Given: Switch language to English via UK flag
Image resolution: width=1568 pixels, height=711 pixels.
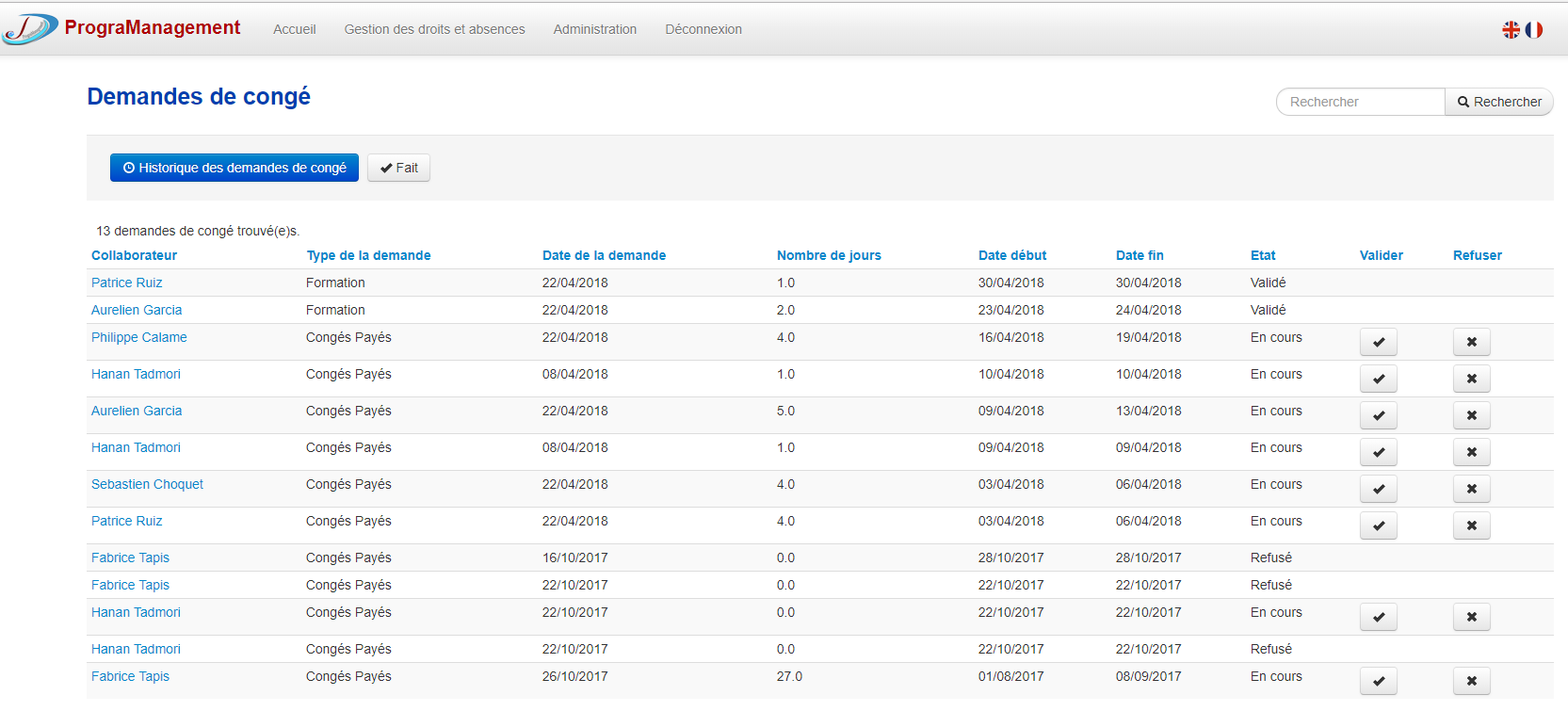Looking at the screenshot, I should point(1511,30).
